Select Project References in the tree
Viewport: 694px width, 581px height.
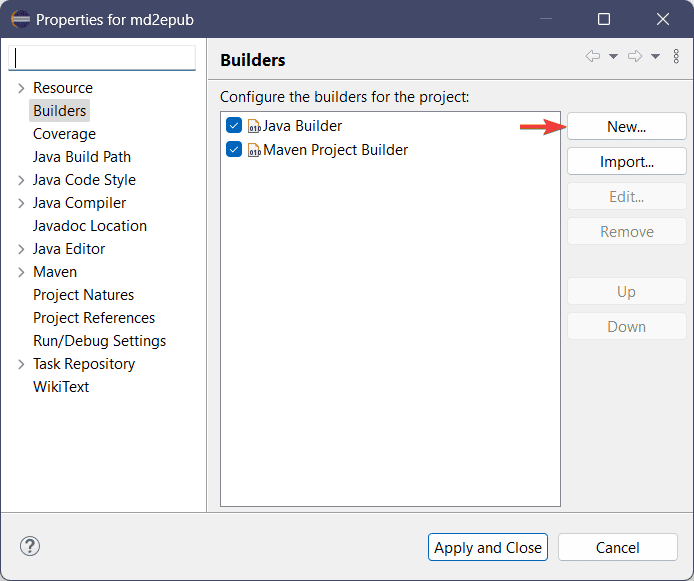tap(94, 318)
